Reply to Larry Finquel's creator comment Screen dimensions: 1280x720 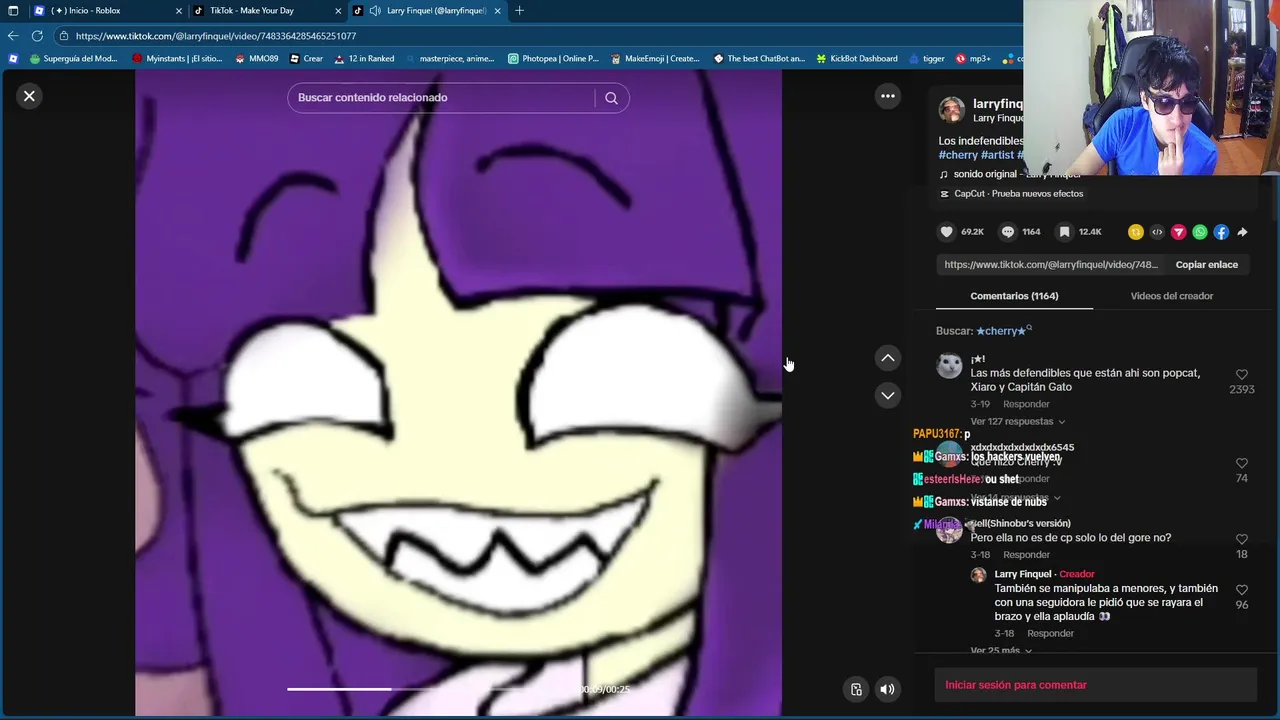point(1050,634)
